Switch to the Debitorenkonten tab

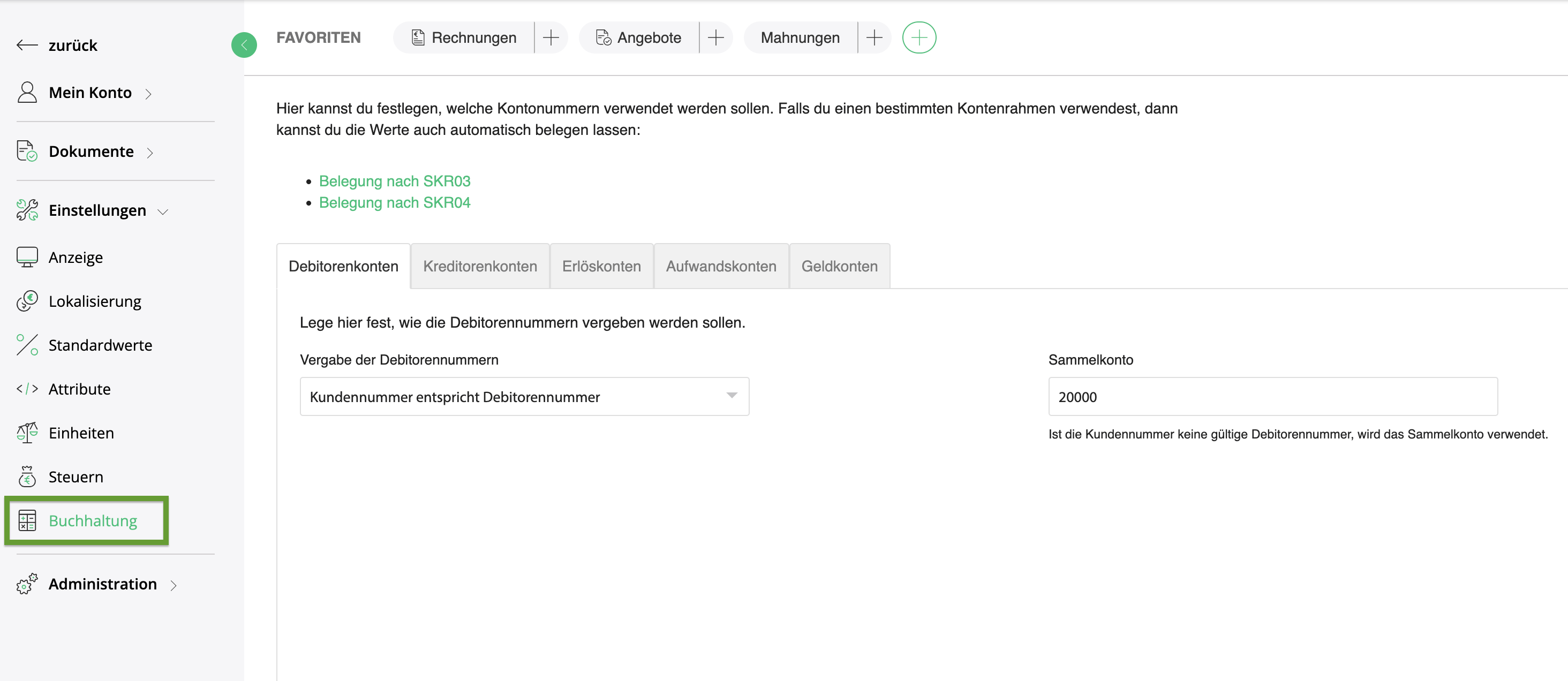click(343, 266)
